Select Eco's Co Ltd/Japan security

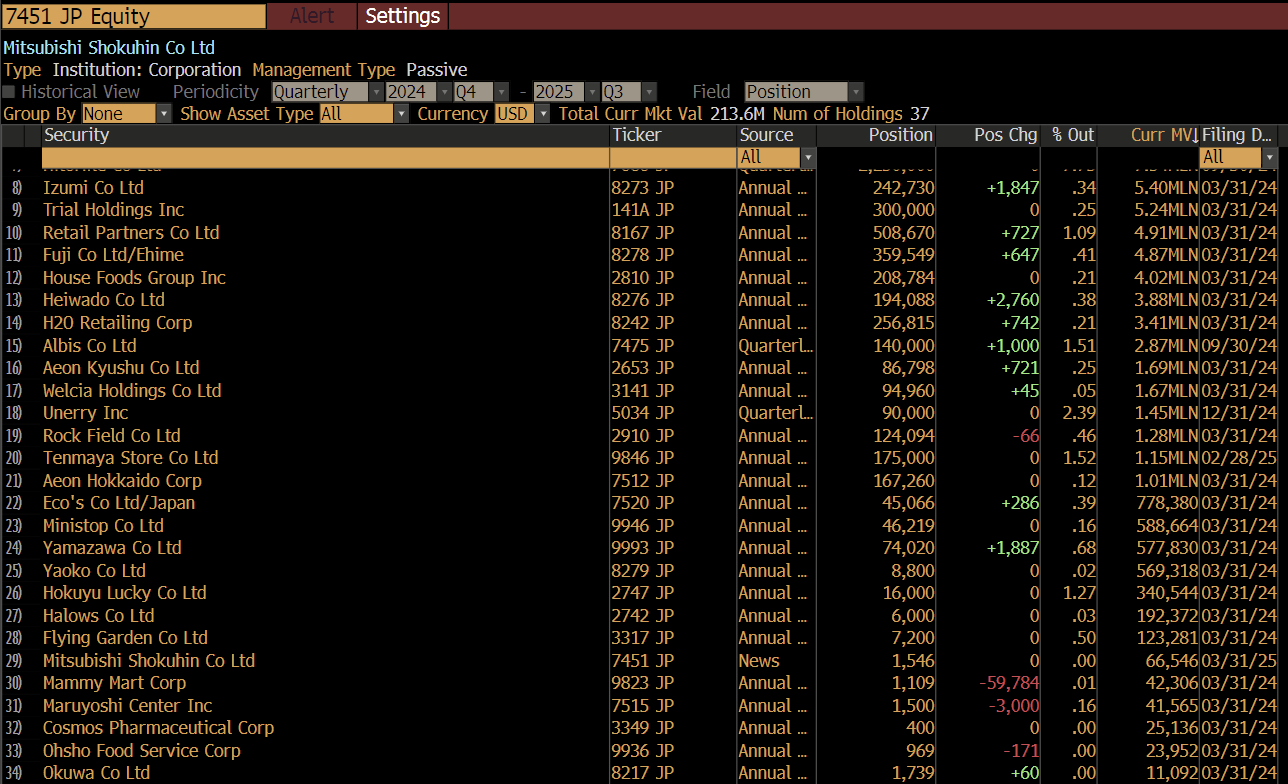(x=119, y=503)
